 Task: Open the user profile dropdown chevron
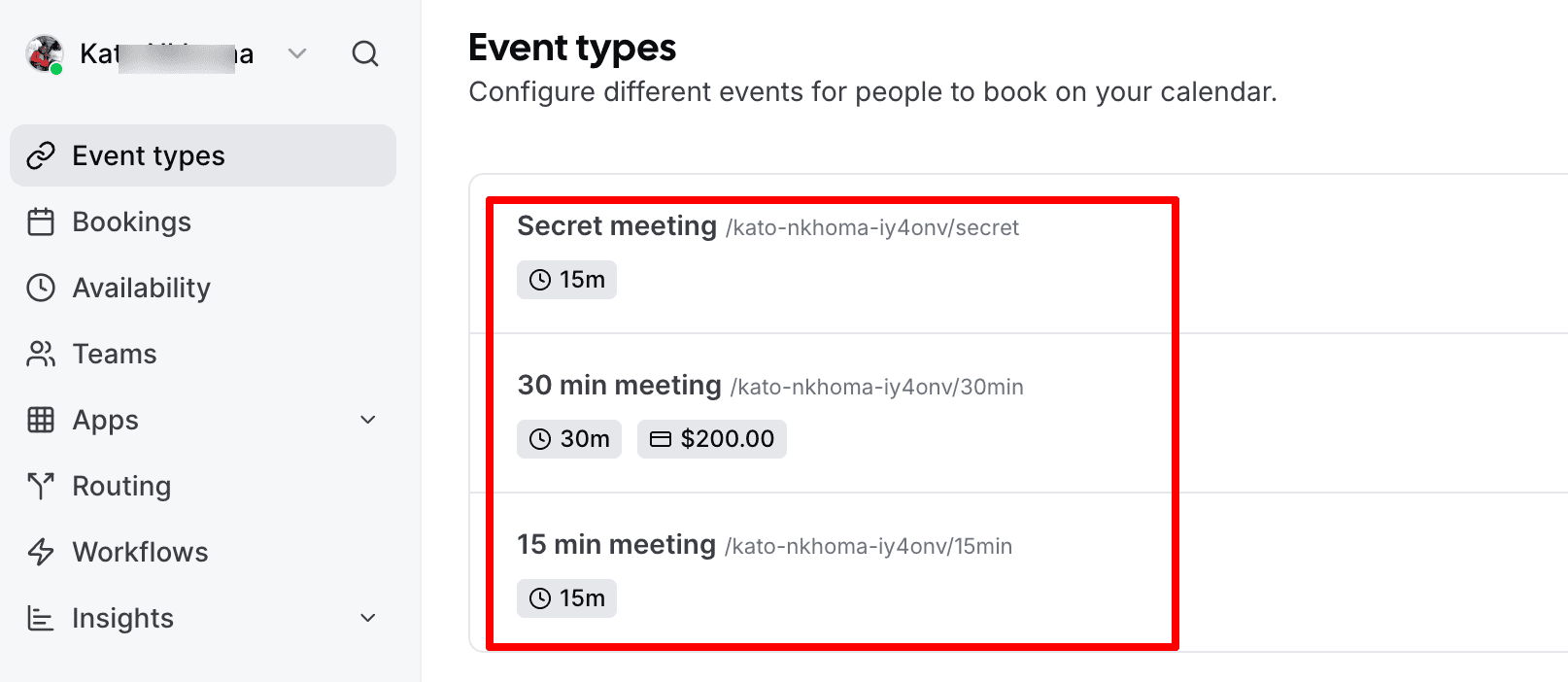[296, 54]
